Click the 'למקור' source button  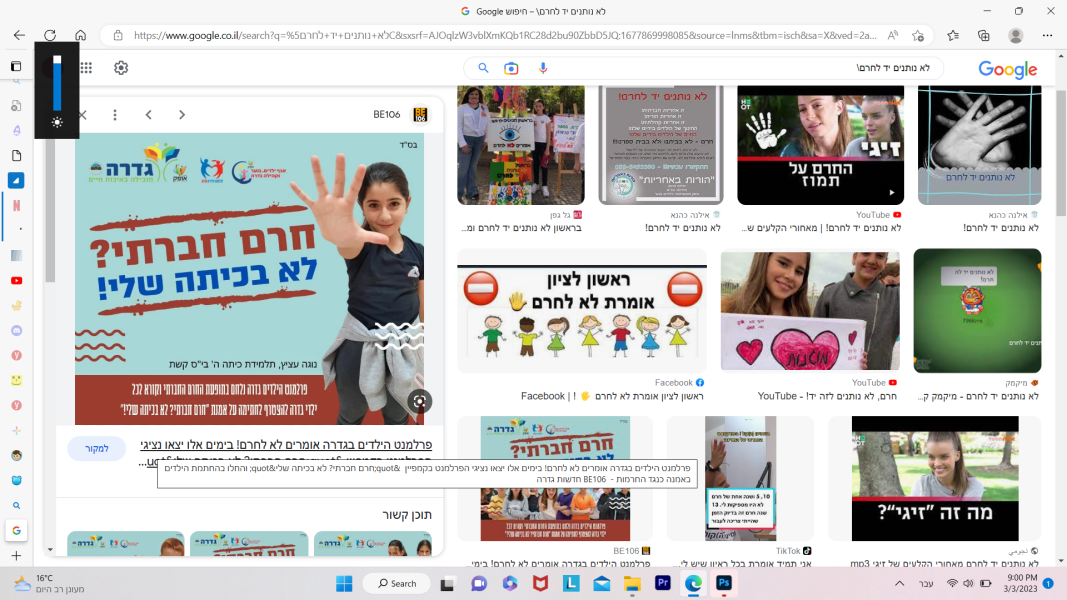[x=97, y=449]
